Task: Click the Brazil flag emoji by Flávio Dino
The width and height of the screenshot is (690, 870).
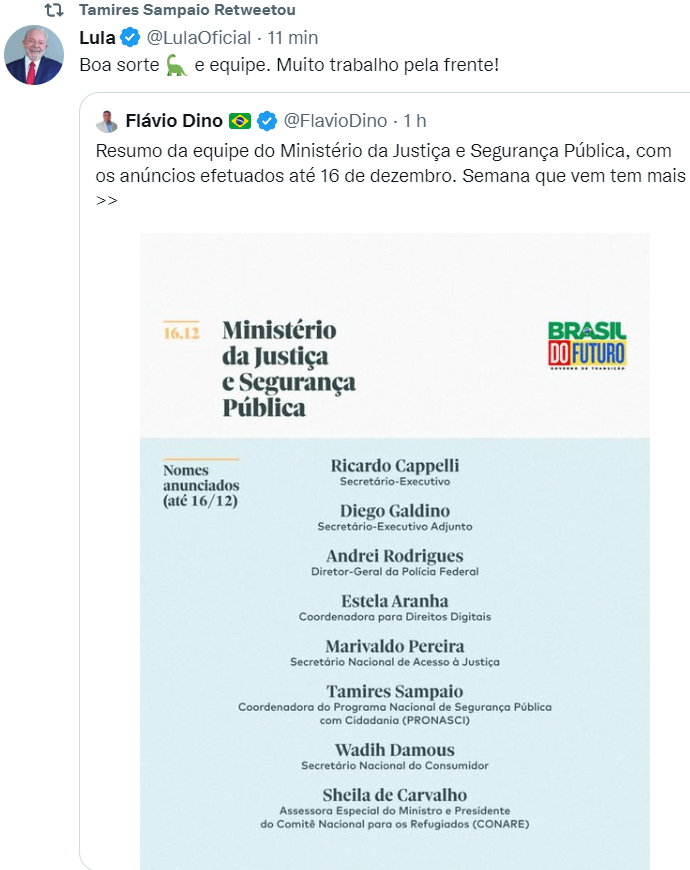Action: point(240,121)
